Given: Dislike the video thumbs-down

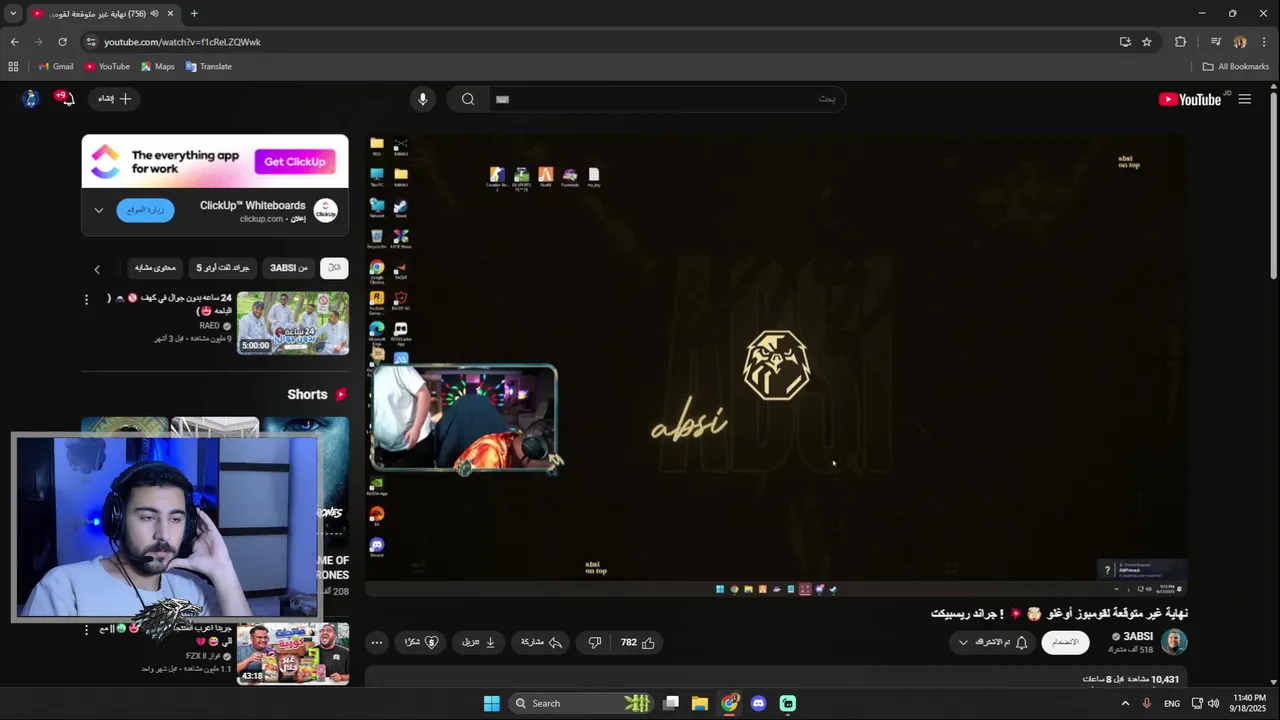Looking at the screenshot, I should (x=594, y=642).
